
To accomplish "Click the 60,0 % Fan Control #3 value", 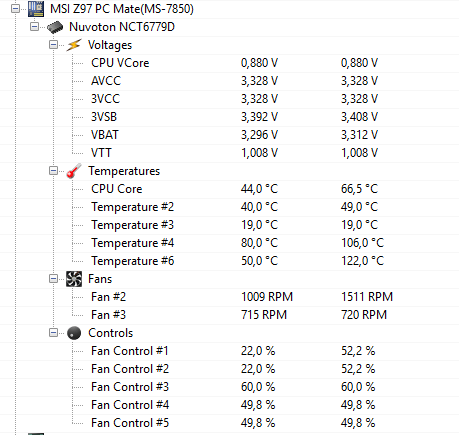I will click(x=258, y=387).
